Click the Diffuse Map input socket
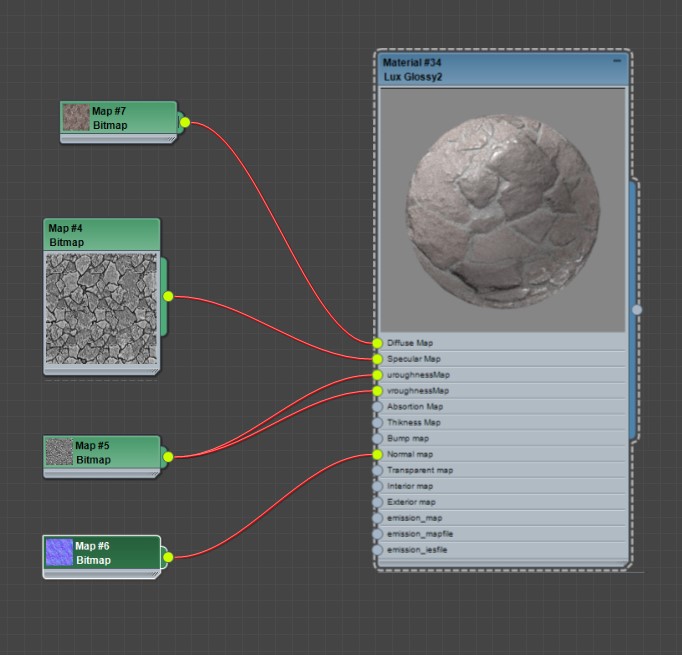This screenshot has height=655, width=682. [x=377, y=343]
